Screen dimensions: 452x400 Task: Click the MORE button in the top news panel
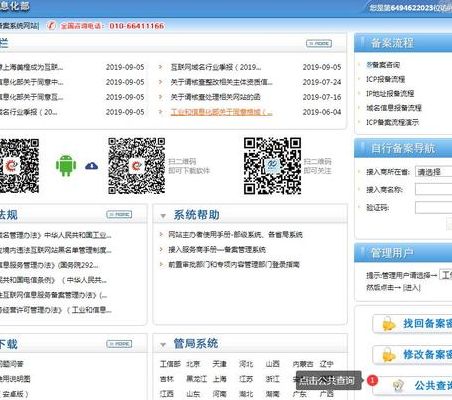[x=319, y=43]
